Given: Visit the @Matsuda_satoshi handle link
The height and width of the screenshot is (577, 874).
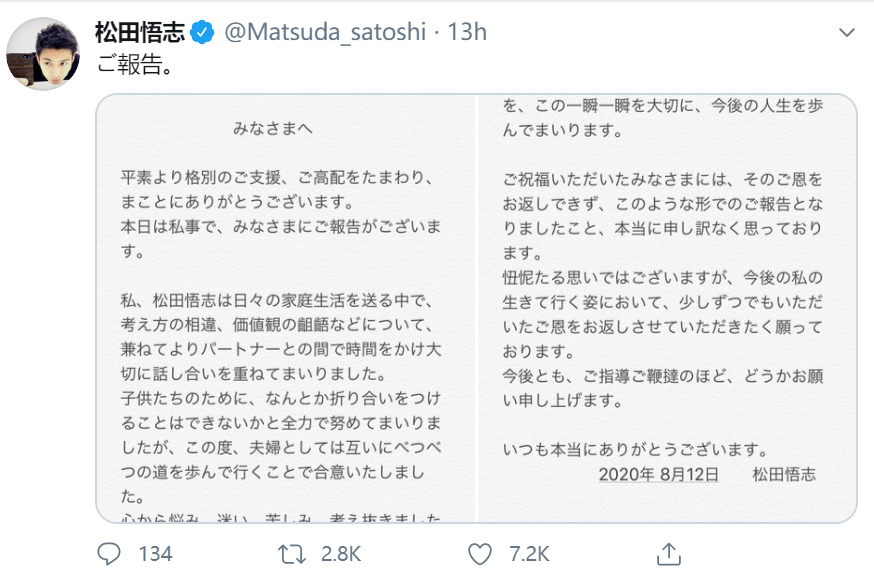Looking at the screenshot, I should click(x=326, y=32).
